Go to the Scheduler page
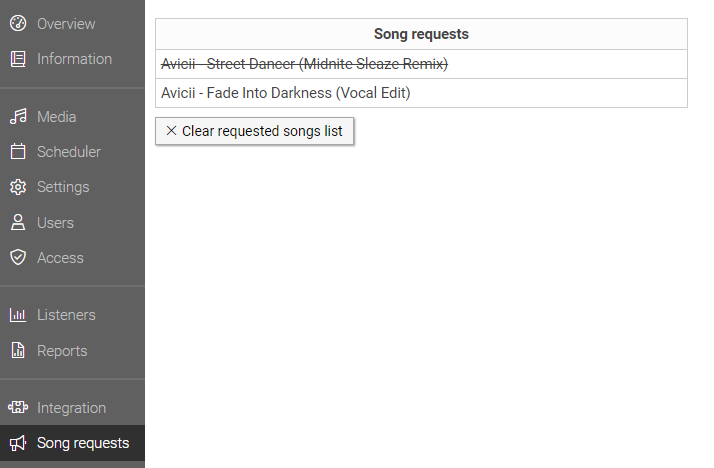The height and width of the screenshot is (468, 714). click(69, 152)
